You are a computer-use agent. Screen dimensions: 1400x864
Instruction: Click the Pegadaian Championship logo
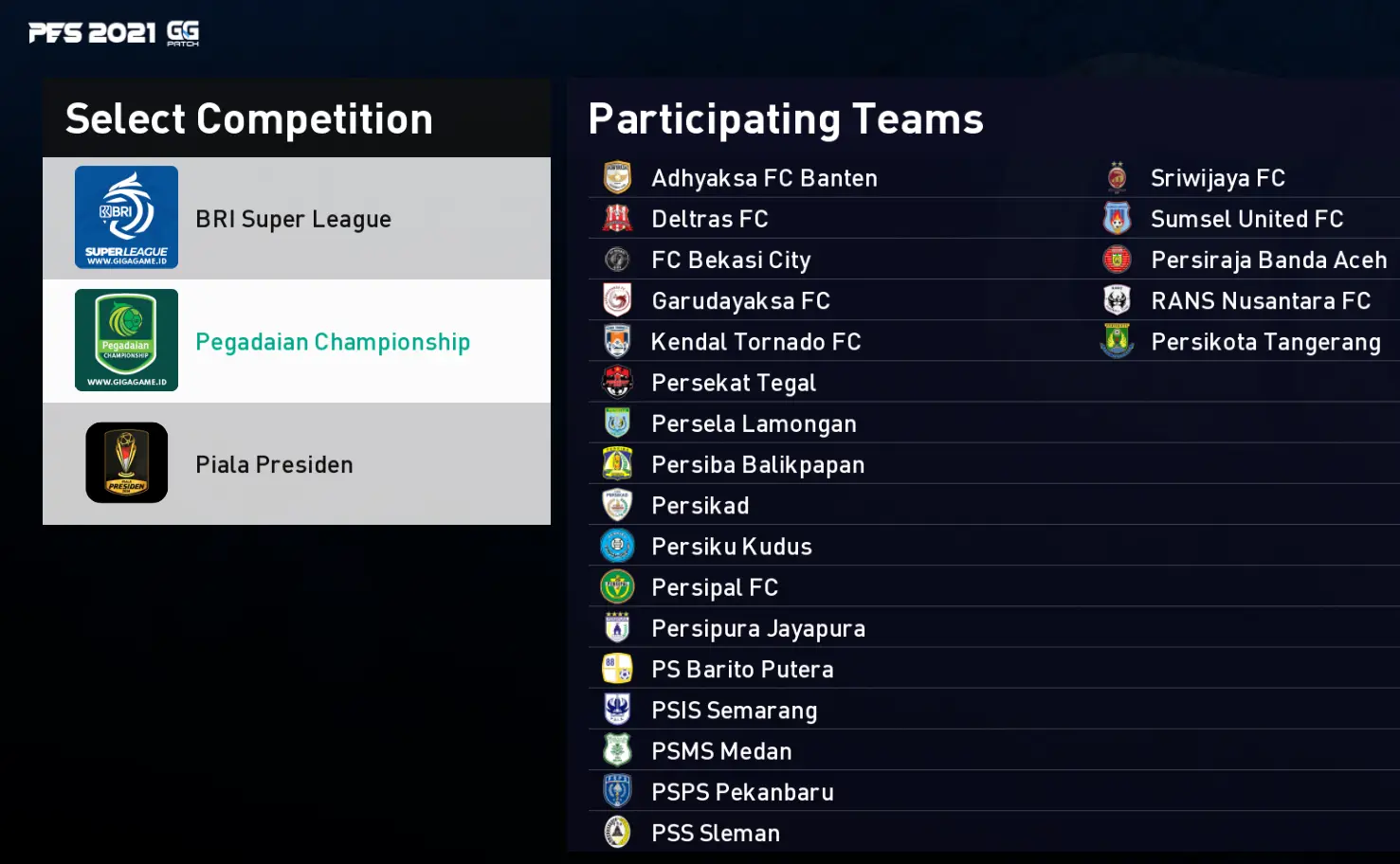pos(126,339)
